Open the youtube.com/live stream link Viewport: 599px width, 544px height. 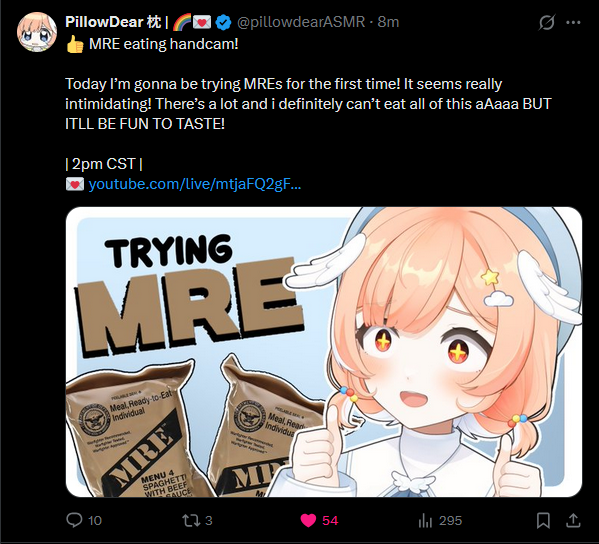195,185
